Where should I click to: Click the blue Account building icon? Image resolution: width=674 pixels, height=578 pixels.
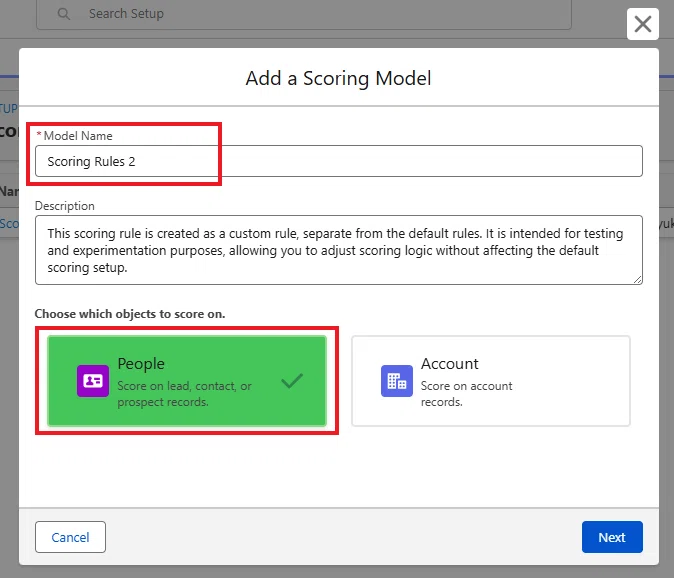coord(397,381)
